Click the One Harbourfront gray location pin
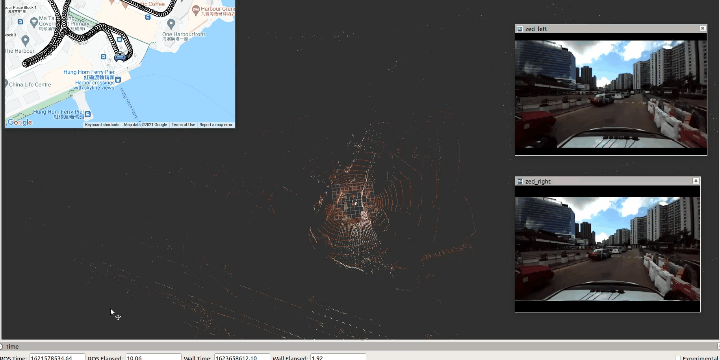 [x=171, y=23]
